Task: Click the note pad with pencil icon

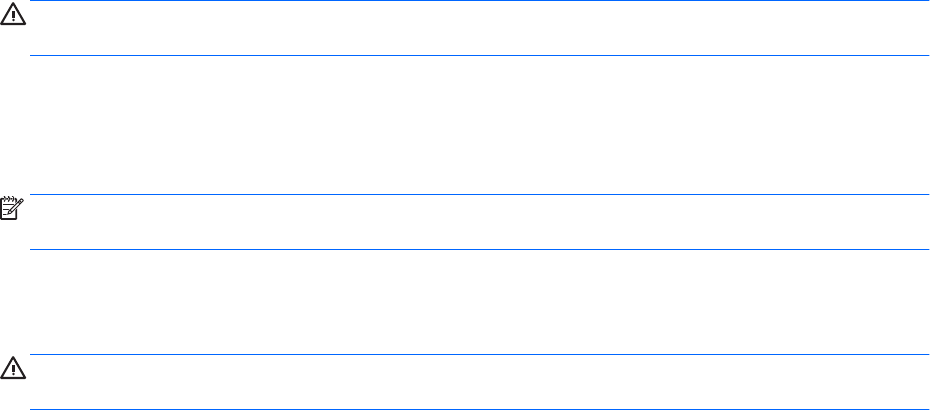Action: click(x=12, y=209)
